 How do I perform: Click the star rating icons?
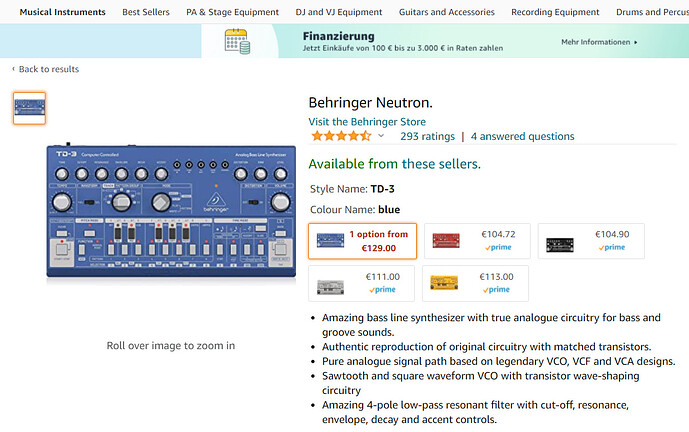pos(341,136)
